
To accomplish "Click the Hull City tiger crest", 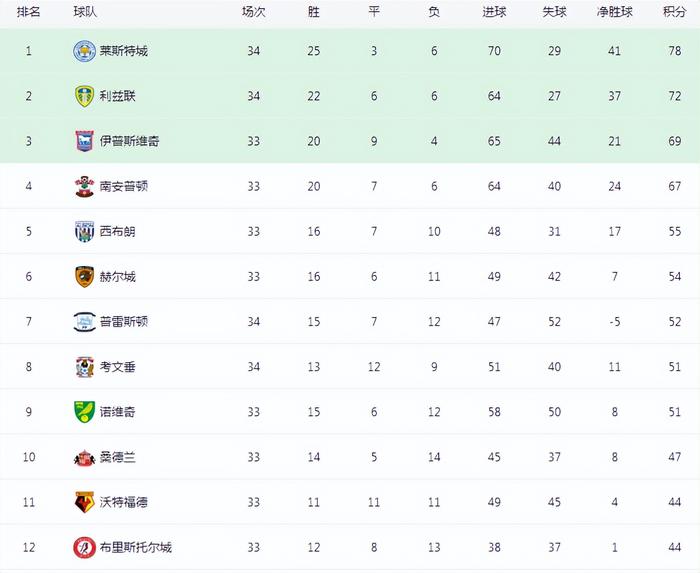I will 84,277.
